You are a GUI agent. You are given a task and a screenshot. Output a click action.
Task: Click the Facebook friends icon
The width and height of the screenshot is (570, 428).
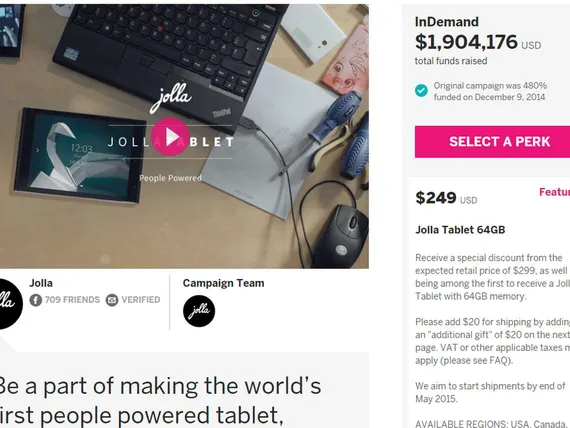36,300
